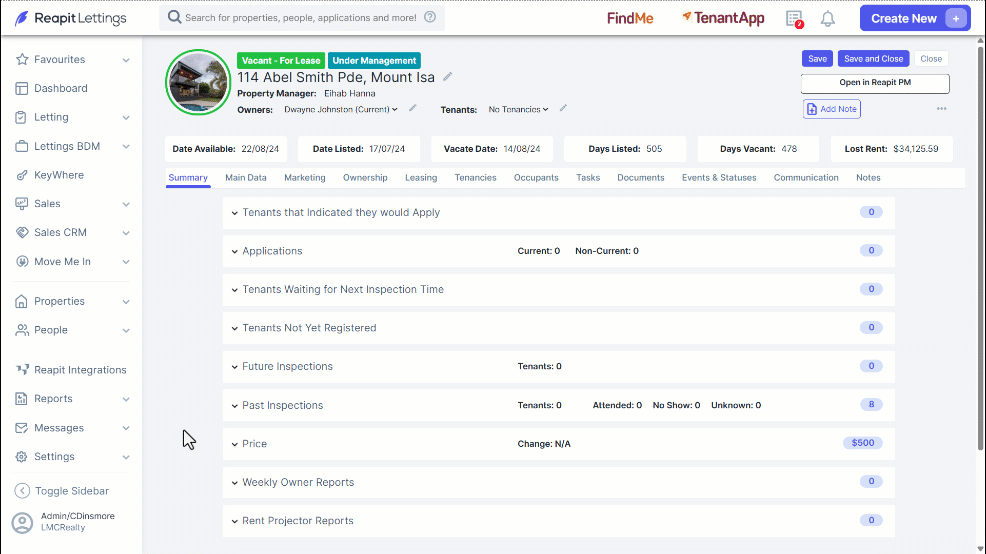Image resolution: width=986 pixels, height=554 pixels.
Task: Click the Toggle Sidebar arrow icon
Action: click(x=22, y=490)
